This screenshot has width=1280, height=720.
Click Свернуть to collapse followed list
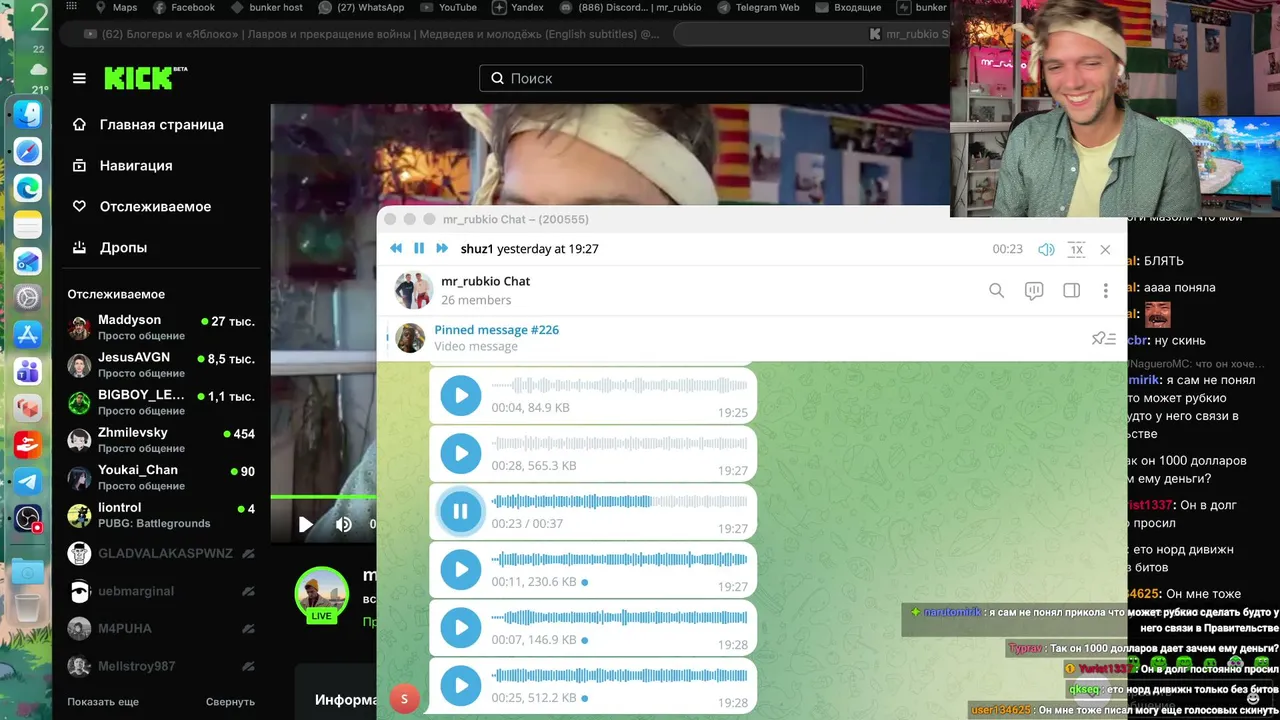(x=230, y=702)
